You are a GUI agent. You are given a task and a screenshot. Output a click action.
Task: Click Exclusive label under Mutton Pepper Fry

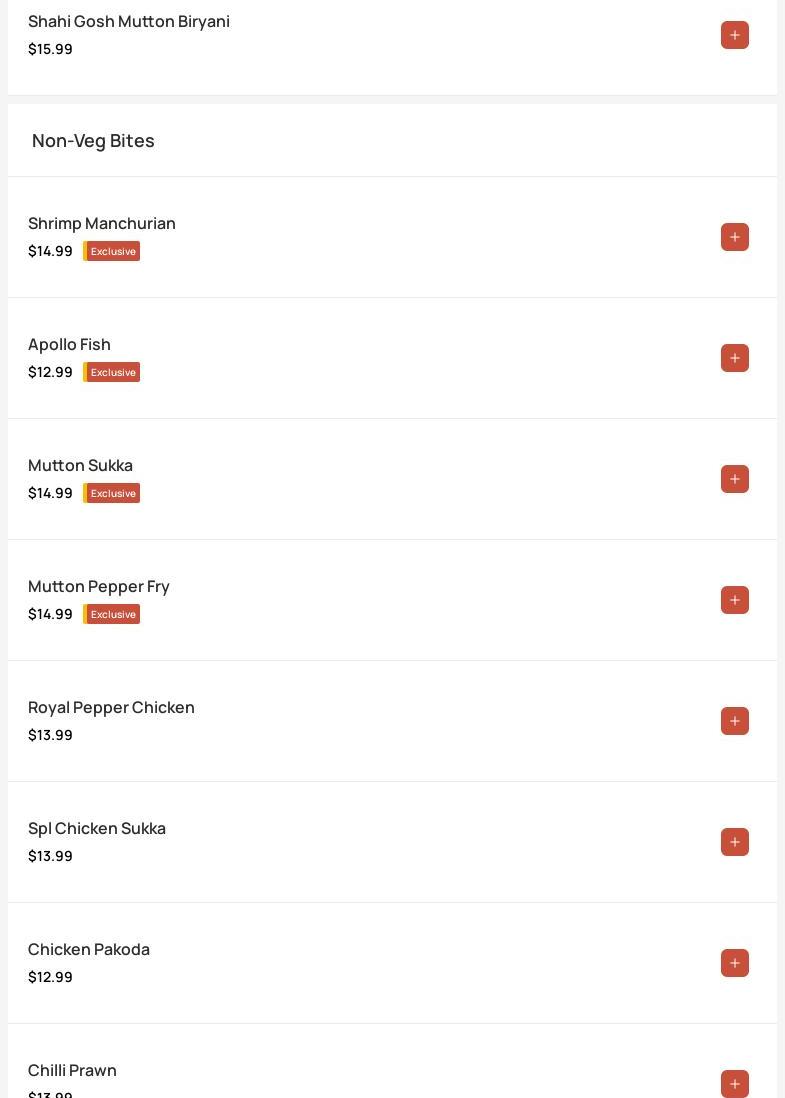[x=112, y=614]
